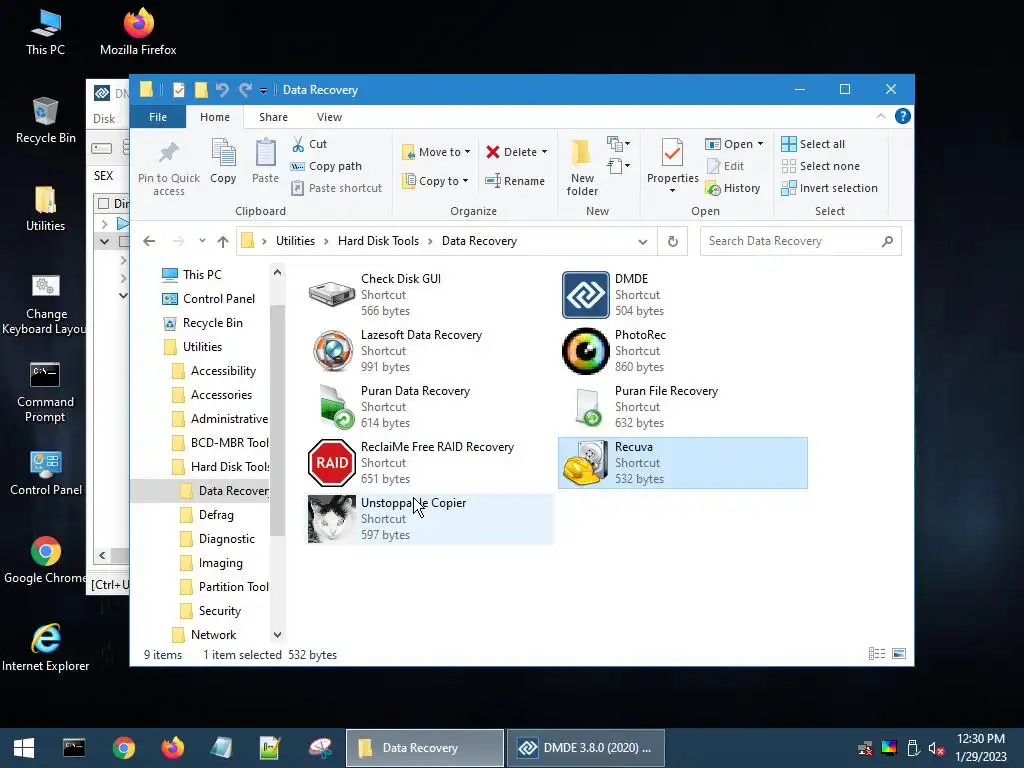Click the Cut scissors icon

tap(298, 144)
